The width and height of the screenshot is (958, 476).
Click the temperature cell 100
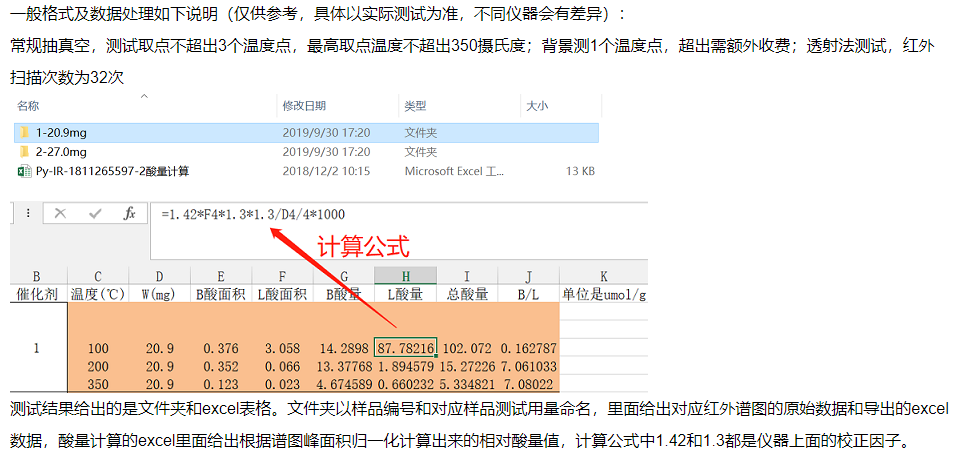(98, 348)
